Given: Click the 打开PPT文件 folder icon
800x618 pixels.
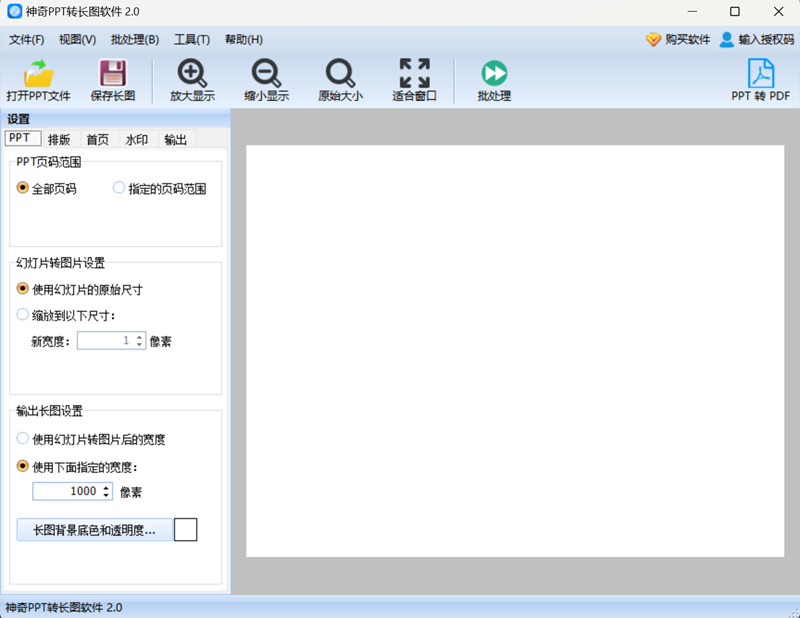Looking at the screenshot, I should coord(38,73).
